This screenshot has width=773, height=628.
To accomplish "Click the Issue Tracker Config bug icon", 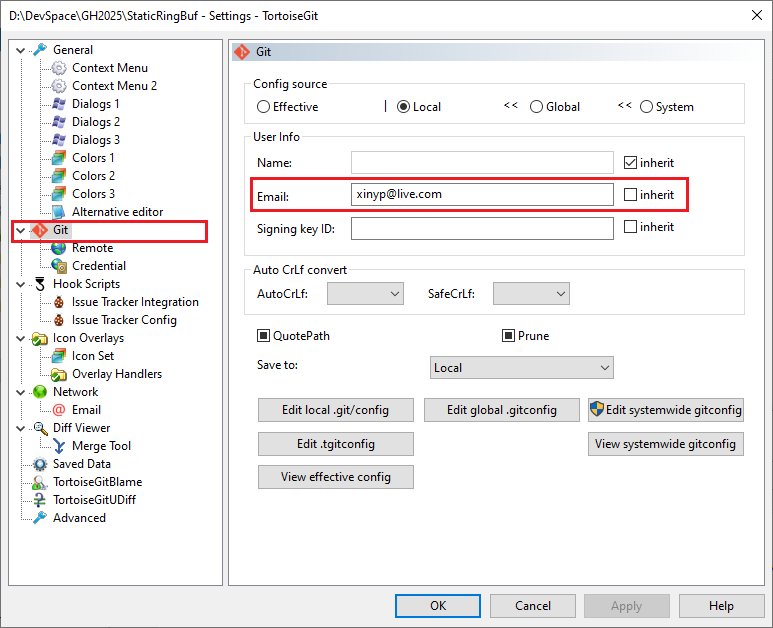I will coord(59,320).
